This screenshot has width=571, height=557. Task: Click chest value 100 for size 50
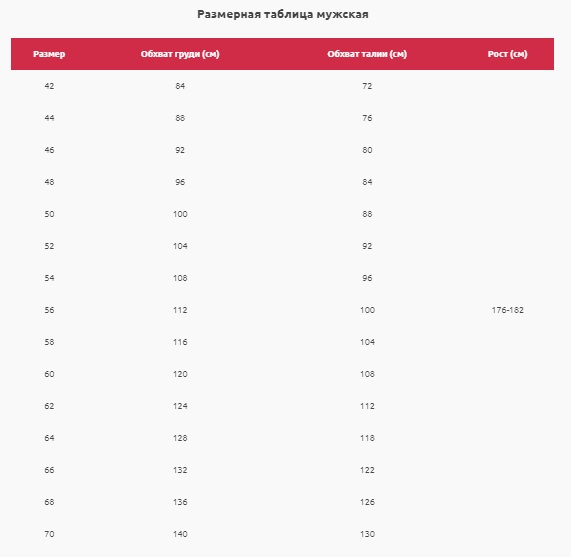point(180,214)
